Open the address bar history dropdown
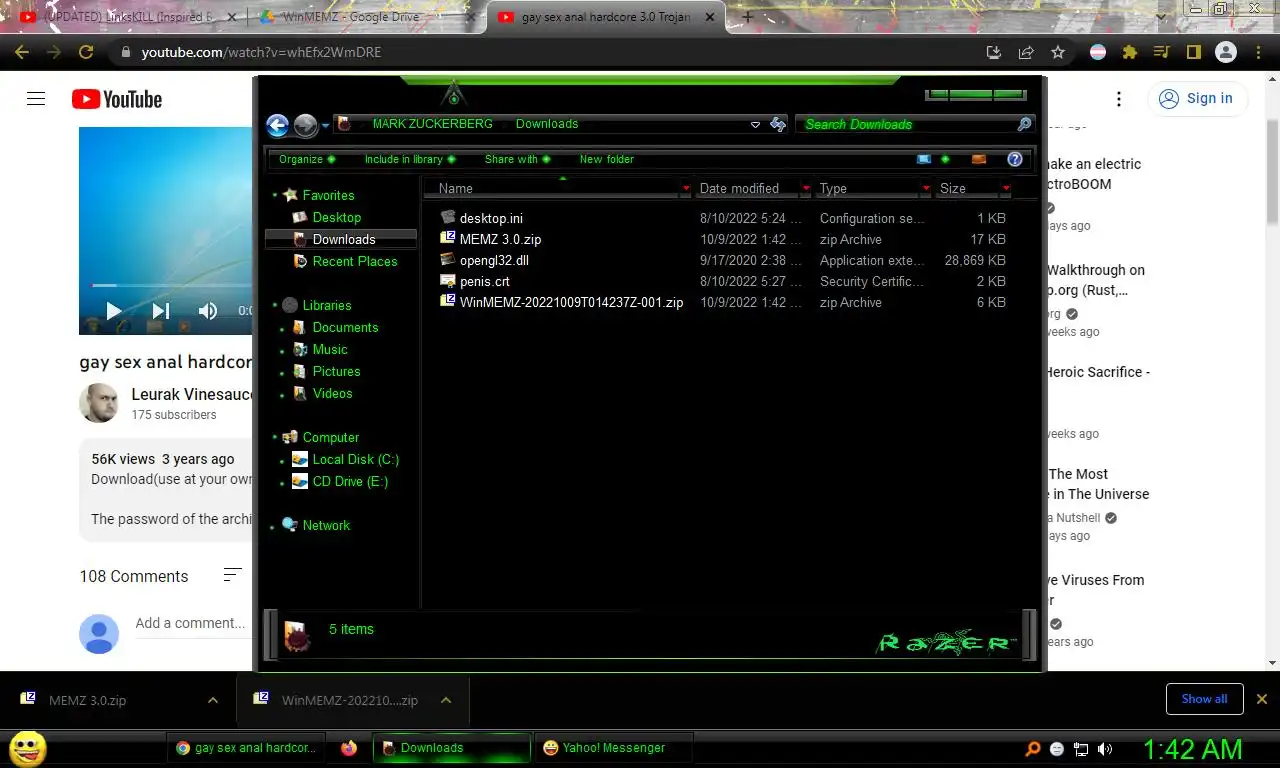 click(x=755, y=125)
